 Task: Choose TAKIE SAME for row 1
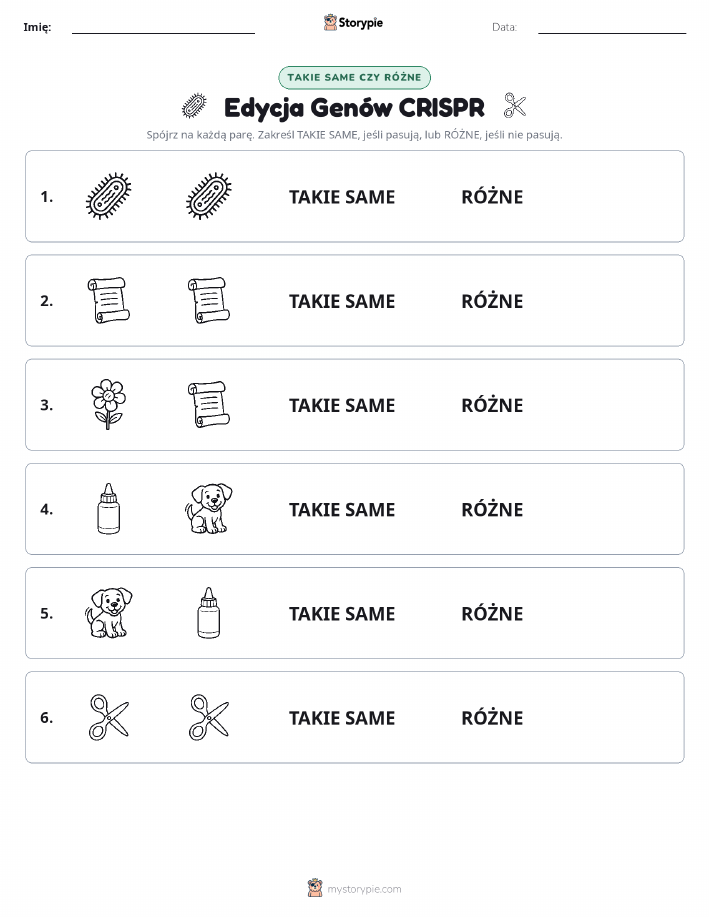(342, 197)
